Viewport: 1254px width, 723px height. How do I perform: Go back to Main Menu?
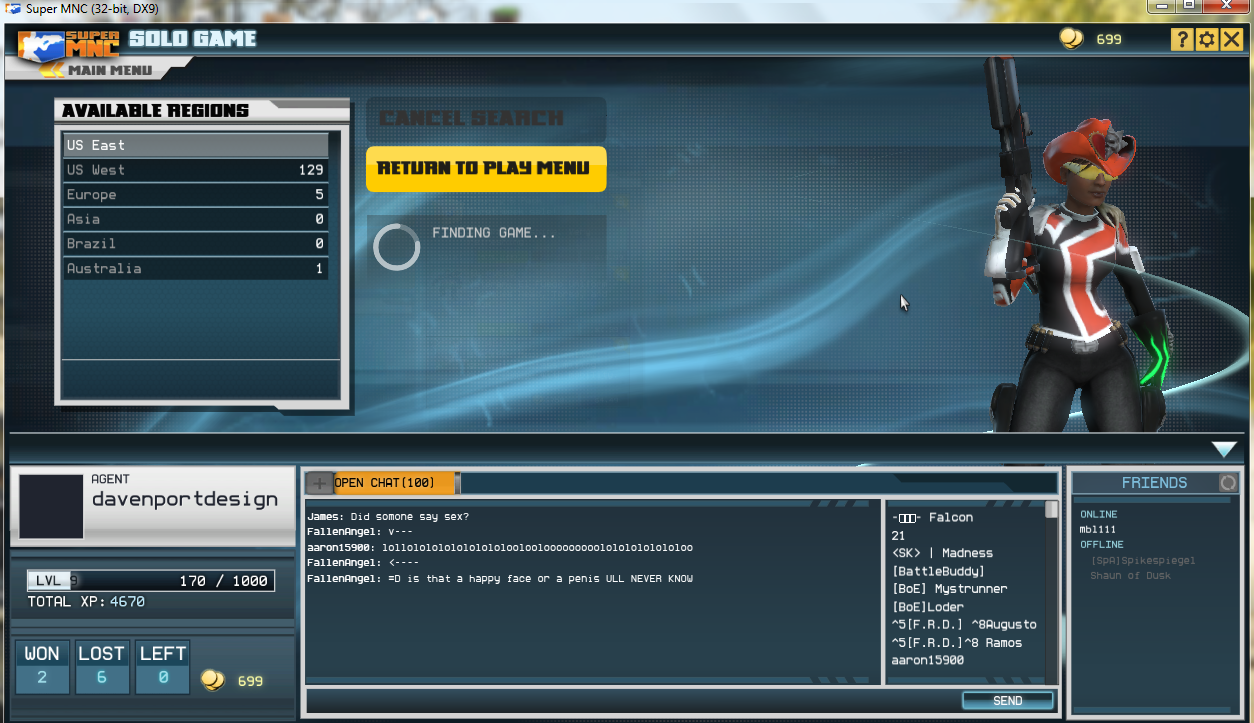(110, 70)
